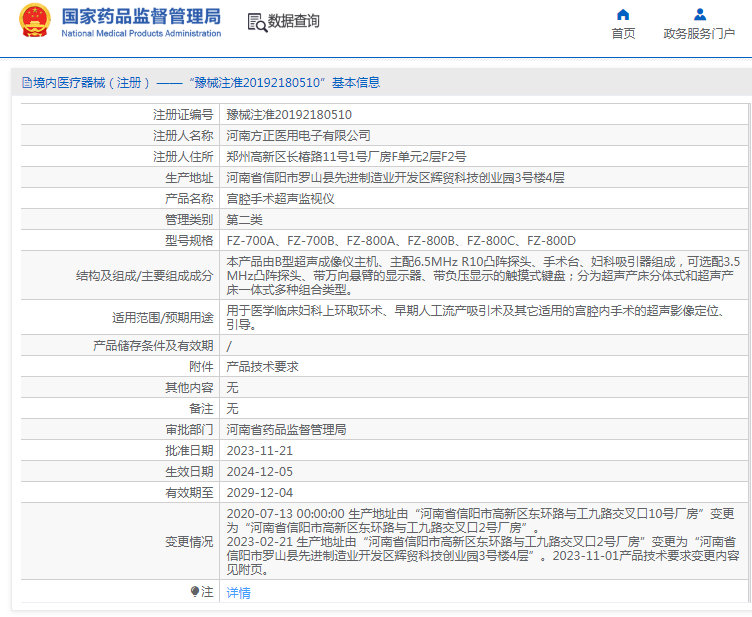
Task: Go to 首页 home page
Action: [x=623, y=34]
